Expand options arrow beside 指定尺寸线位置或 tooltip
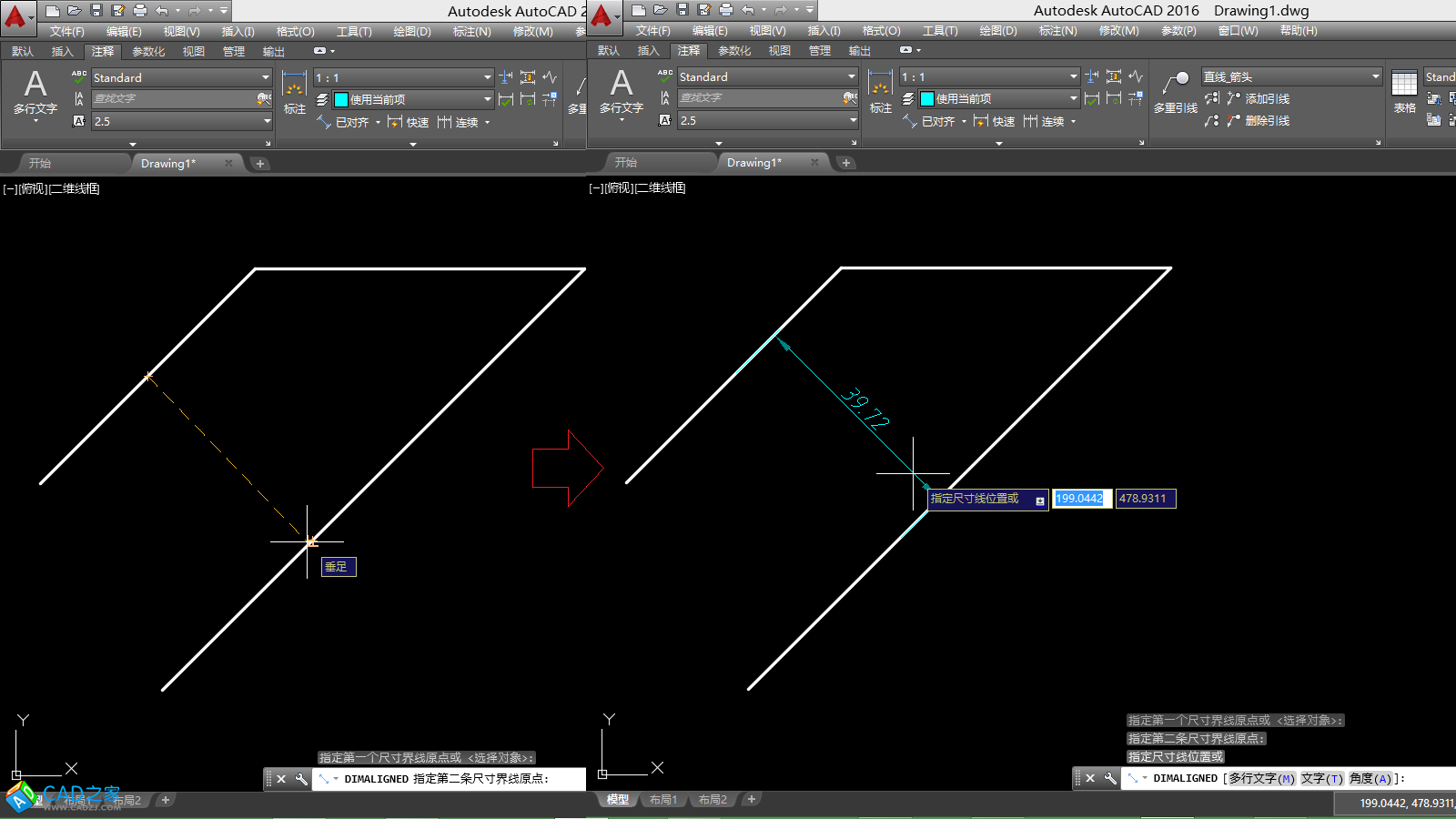 tap(1039, 500)
